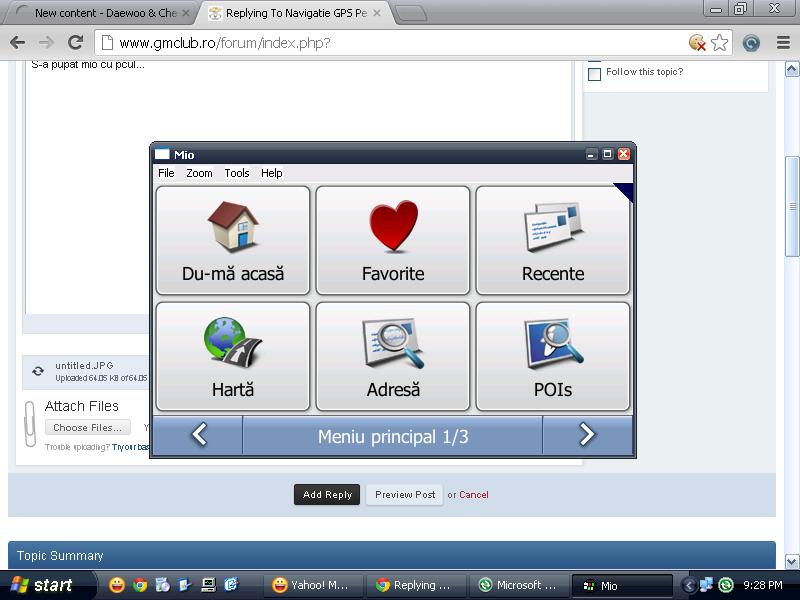
Task: Open the Chrome hamburger menu
Action: (x=783, y=42)
